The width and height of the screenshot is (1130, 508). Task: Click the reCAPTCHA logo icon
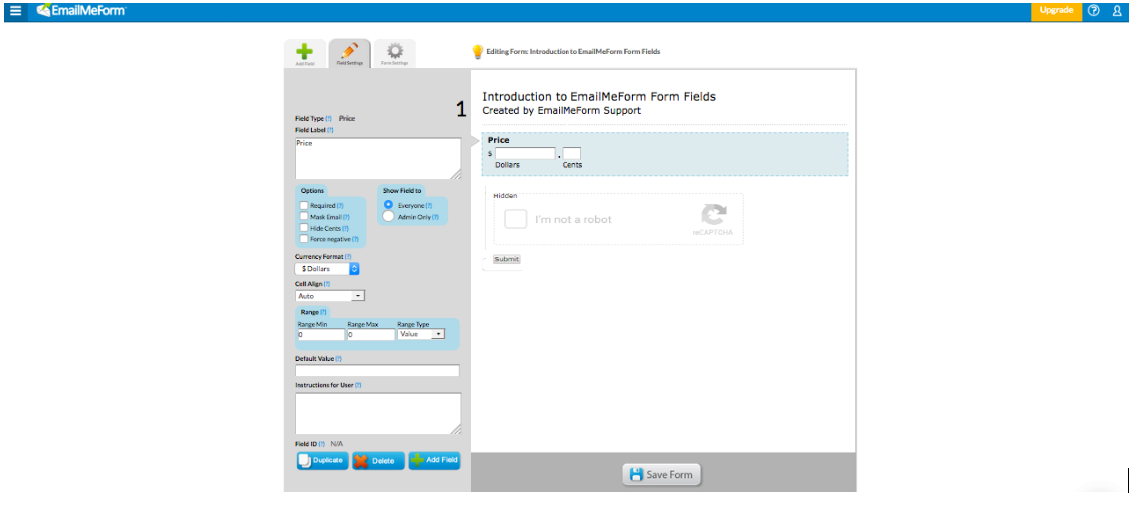click(713, 216)
